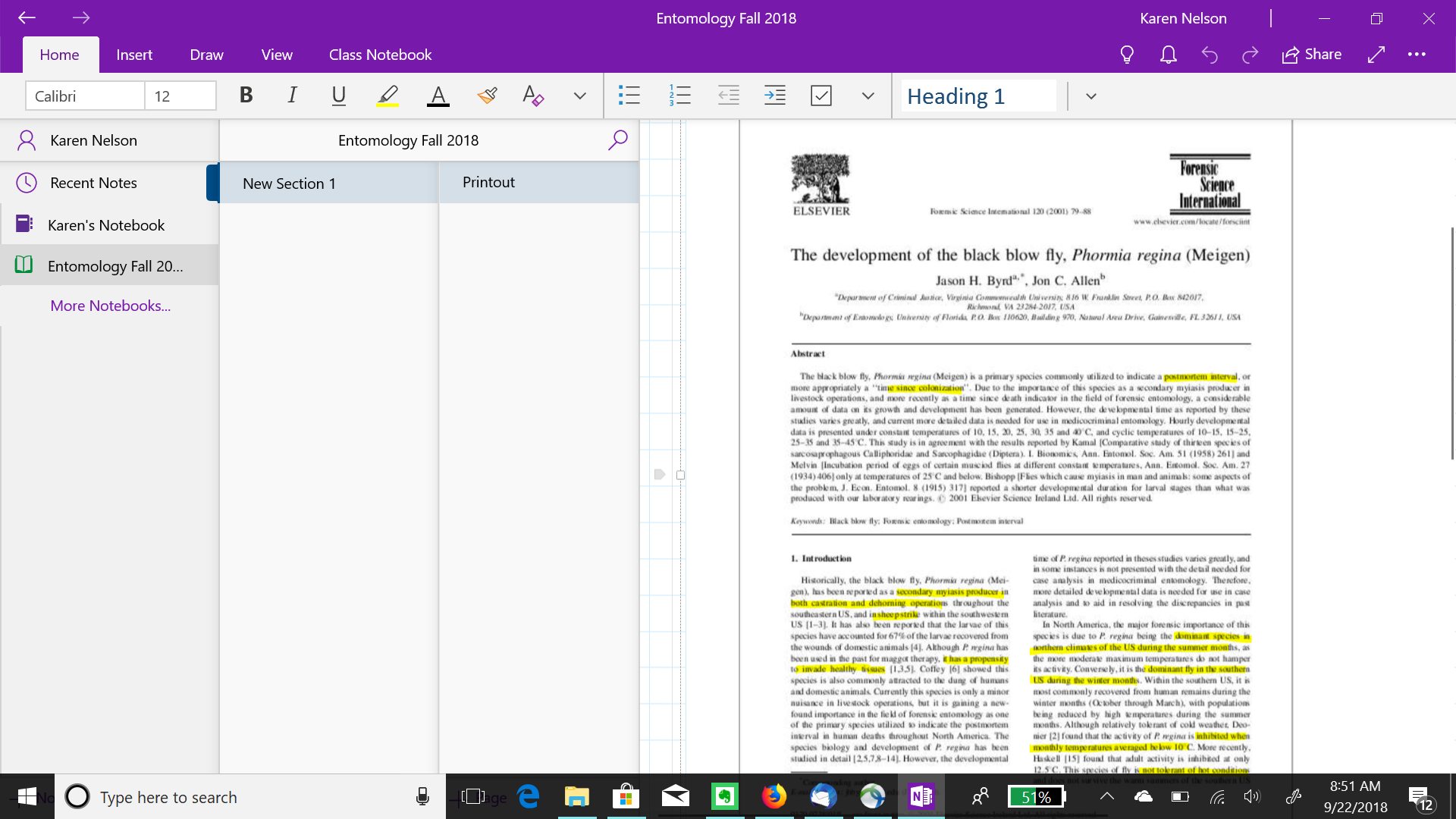Viewport: 1456px width, 819px height.
Task: Undo the last action
Action: coord(1210,54)
